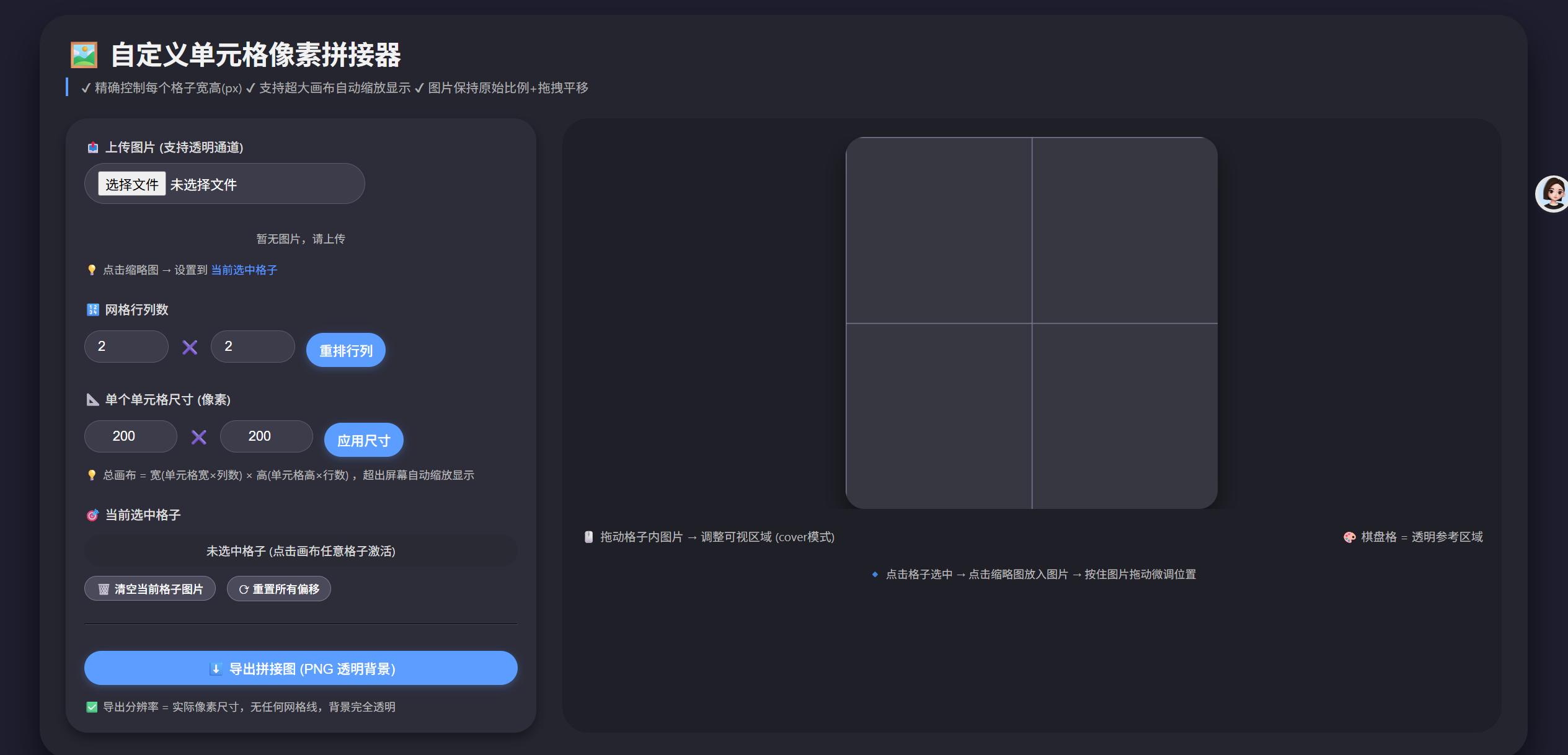
Task: Export collage with 导出拼接图 button
Action: (301, 668)
